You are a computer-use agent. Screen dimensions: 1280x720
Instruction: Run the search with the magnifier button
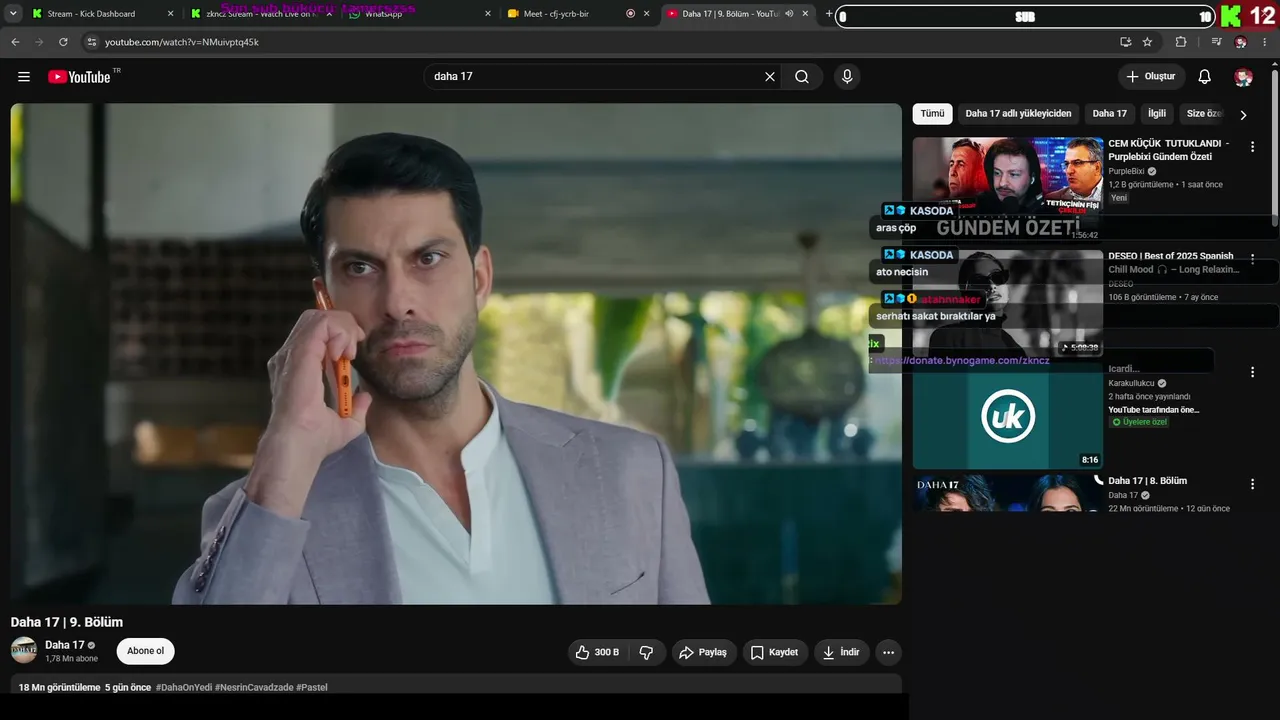click(x=802, y=77)
